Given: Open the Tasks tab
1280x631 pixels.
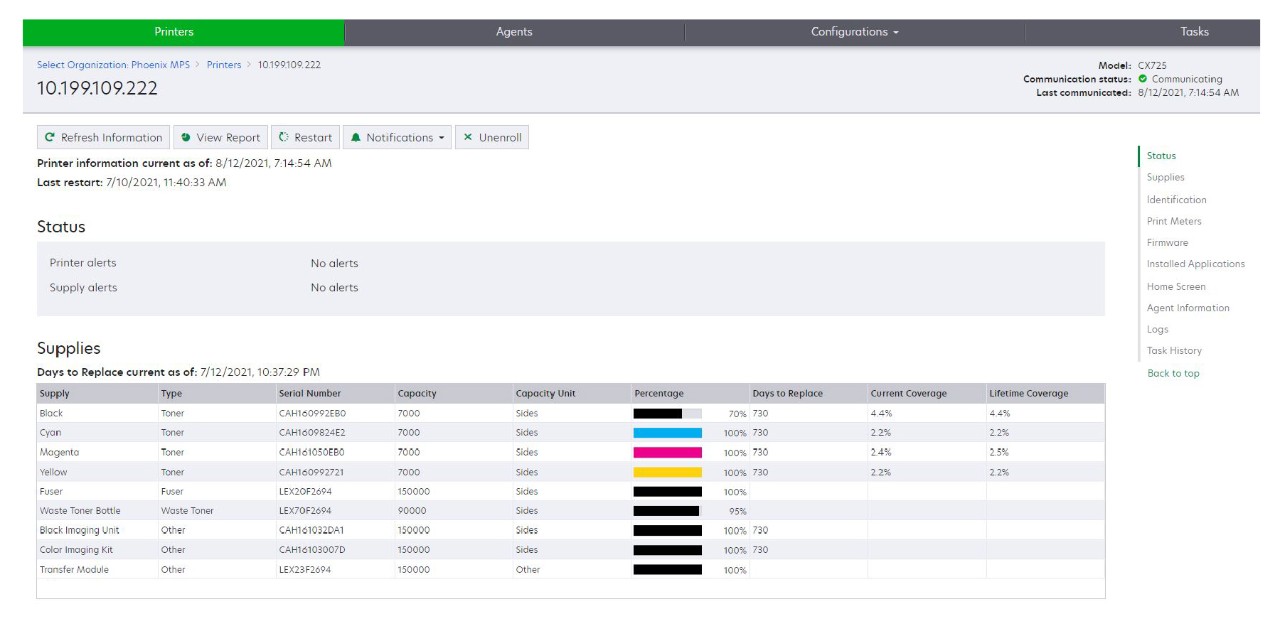Looking at the screenshot, I should coord(1194,32).
